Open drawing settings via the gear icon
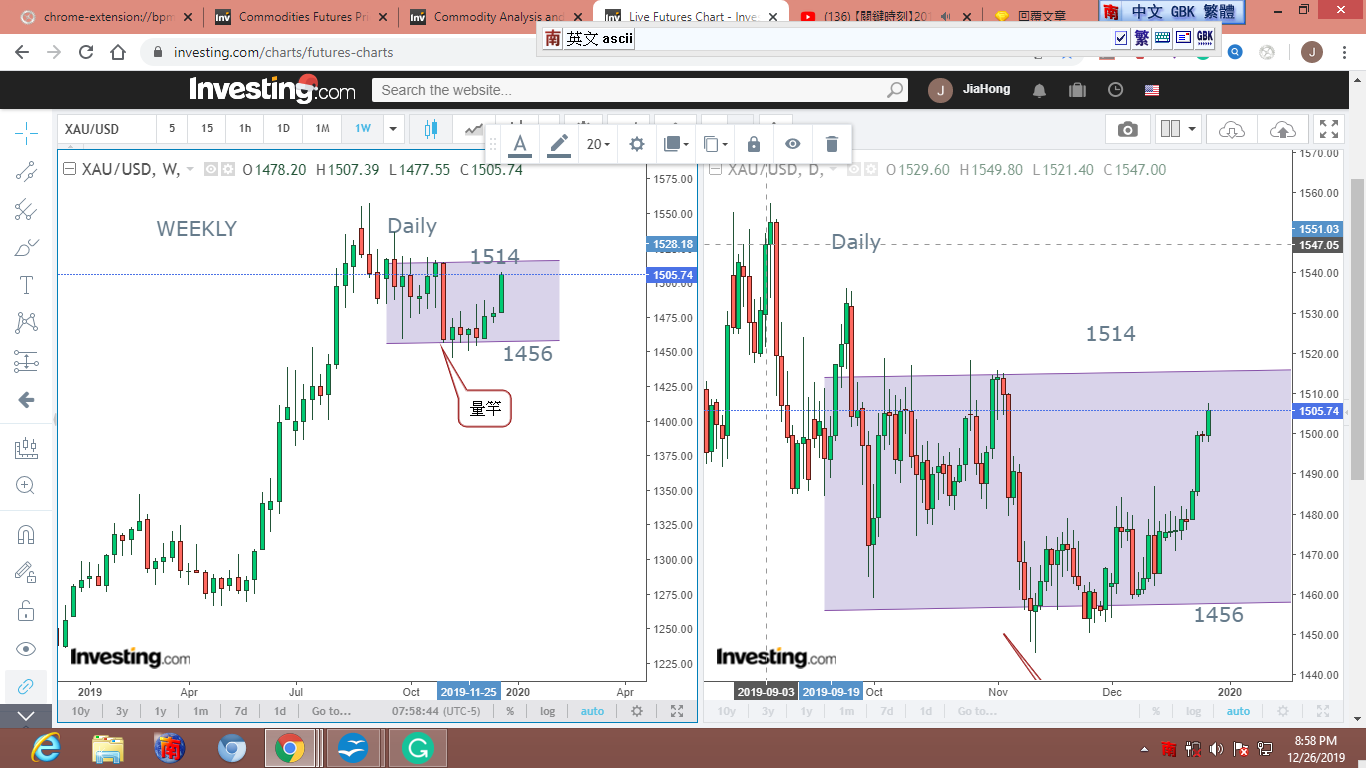1366x768 pixels. coord(636,144)
